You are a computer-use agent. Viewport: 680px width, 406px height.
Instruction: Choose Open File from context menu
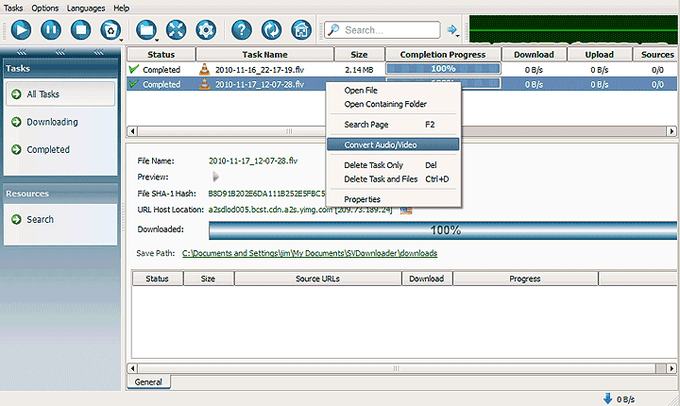361,90
